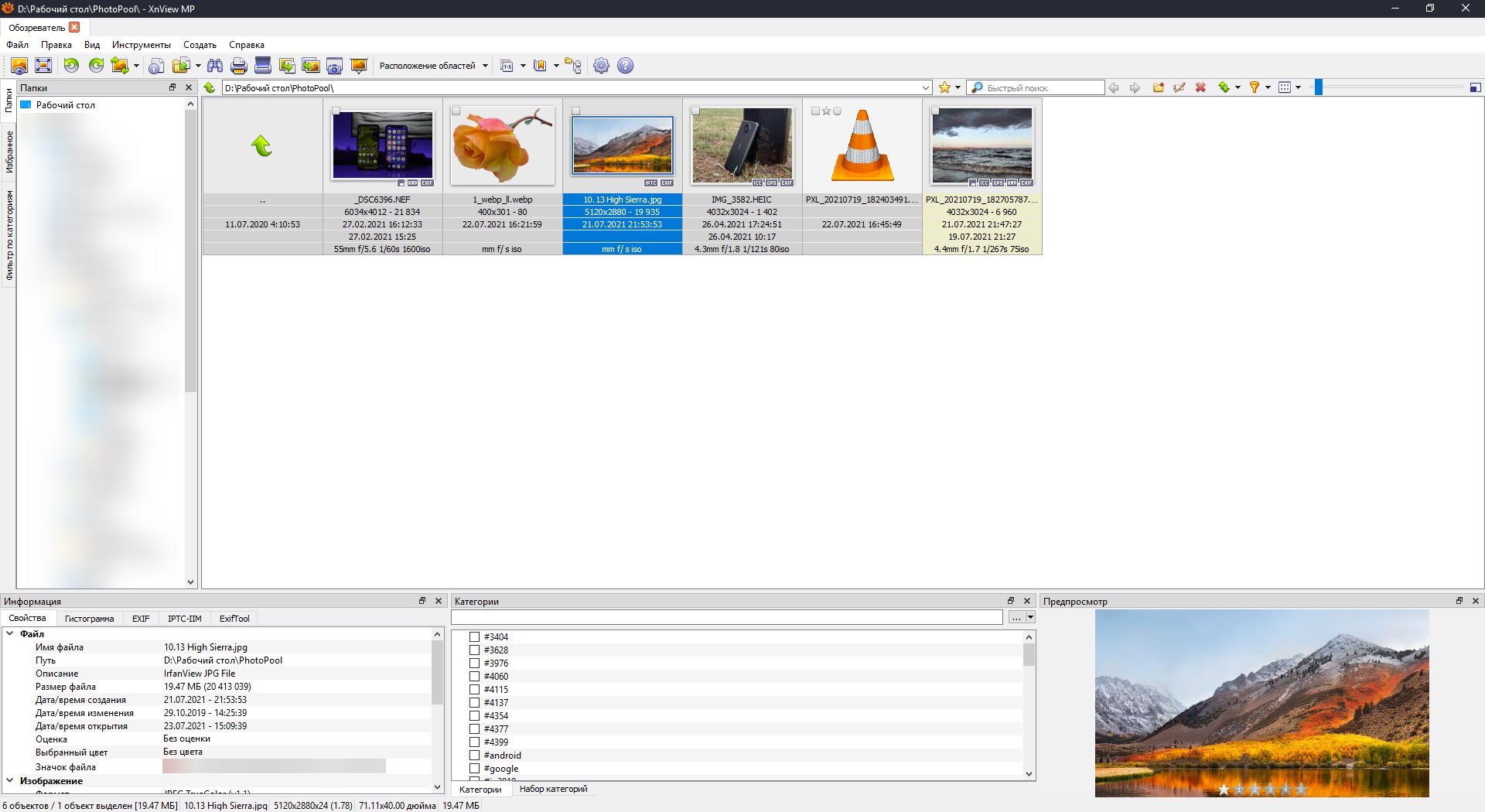Click the rotate counter-clockwise icon
The image size is (1485, 812).
pos(71,66)
